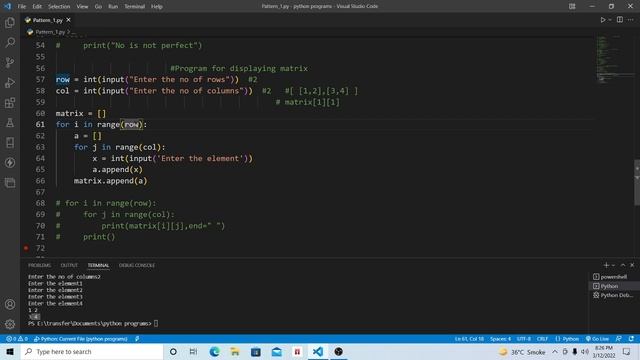Open the Testing flask view
The width and height of the screenshot is (640, 360).
(10, 122)
